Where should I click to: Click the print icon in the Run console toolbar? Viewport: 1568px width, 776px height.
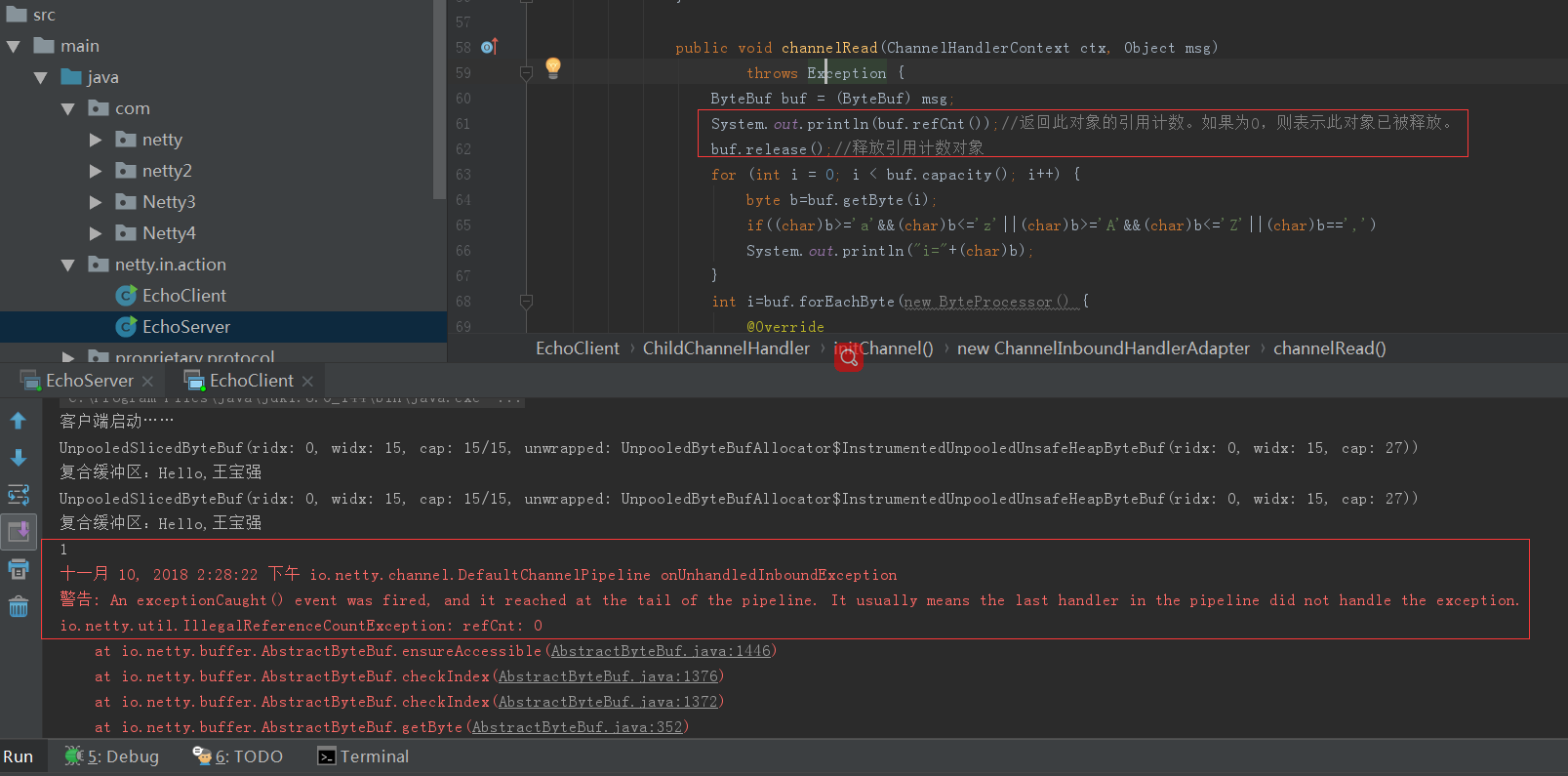[x=18, y=569]
